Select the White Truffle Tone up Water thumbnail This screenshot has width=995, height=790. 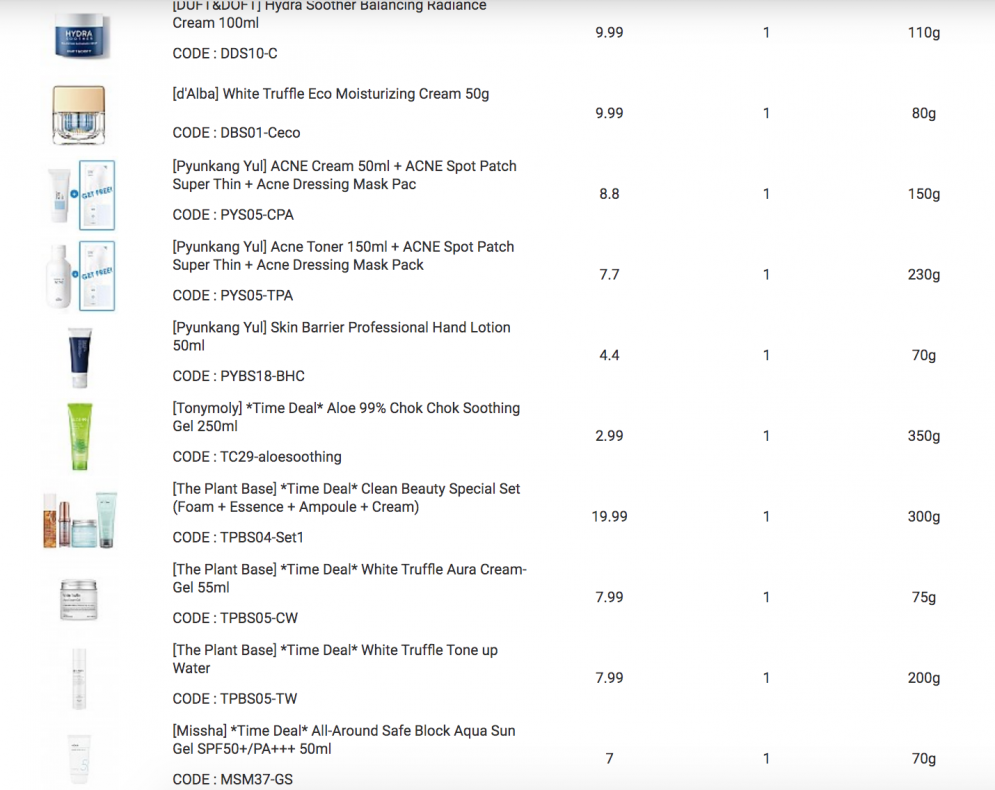point(79,678)
